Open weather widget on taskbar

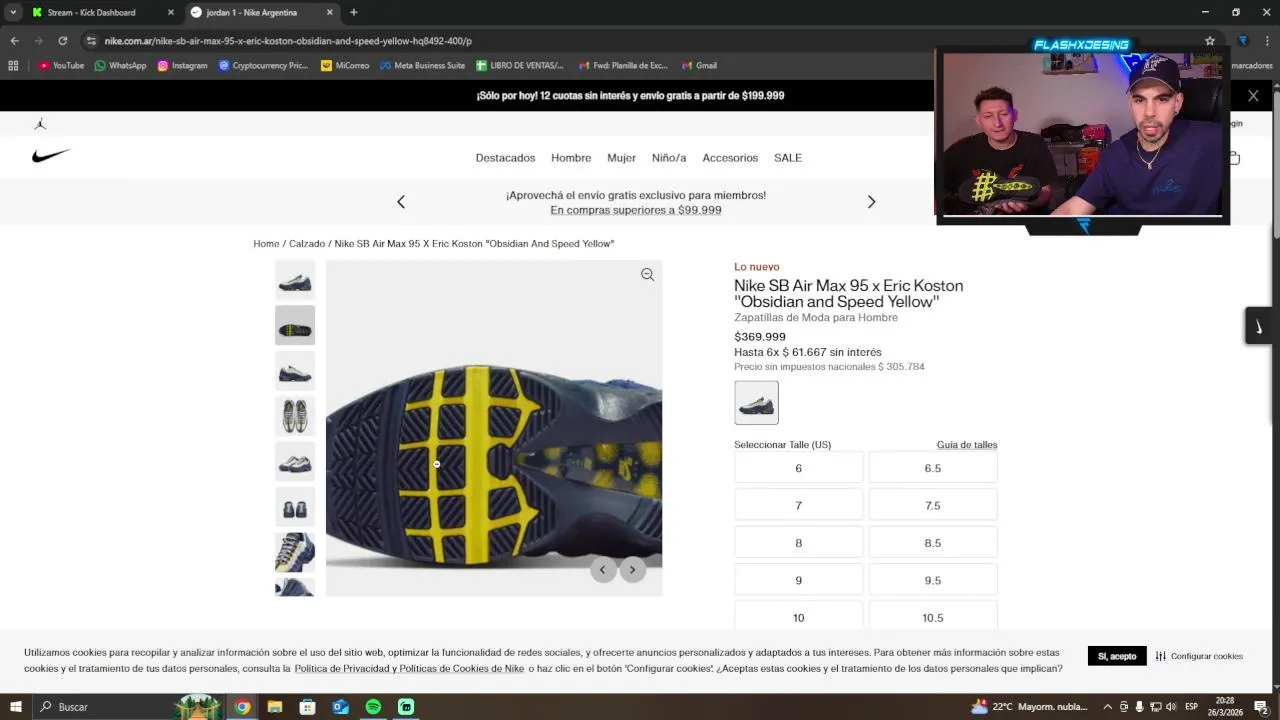1029,707
